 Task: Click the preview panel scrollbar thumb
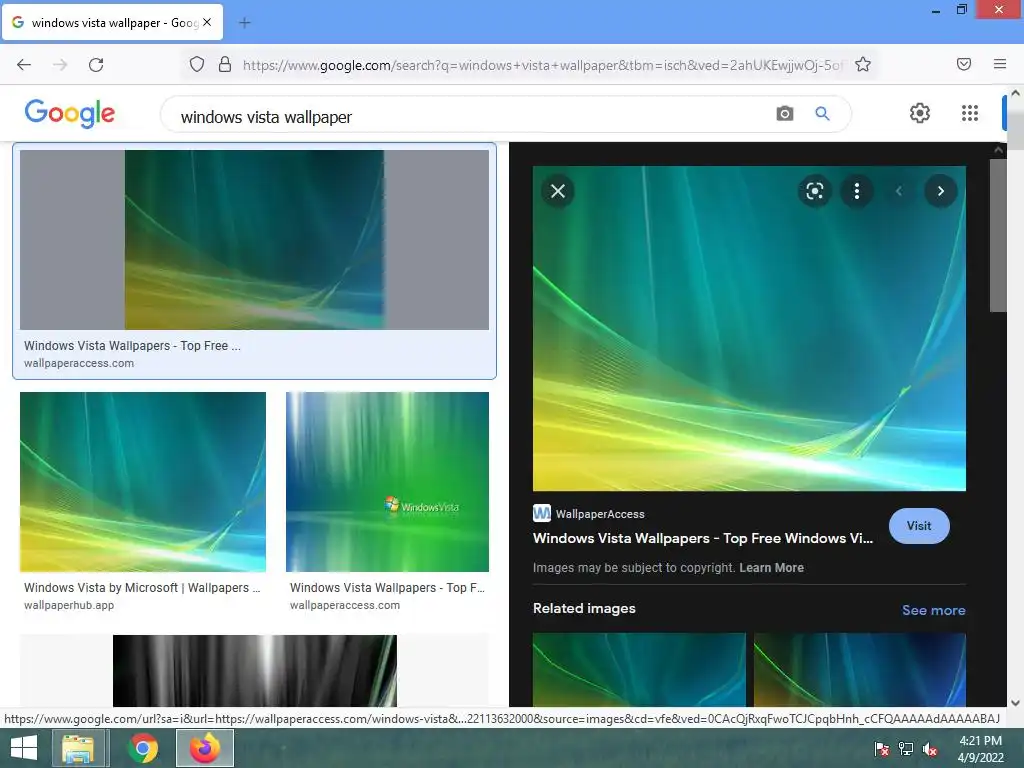[998, 235]
